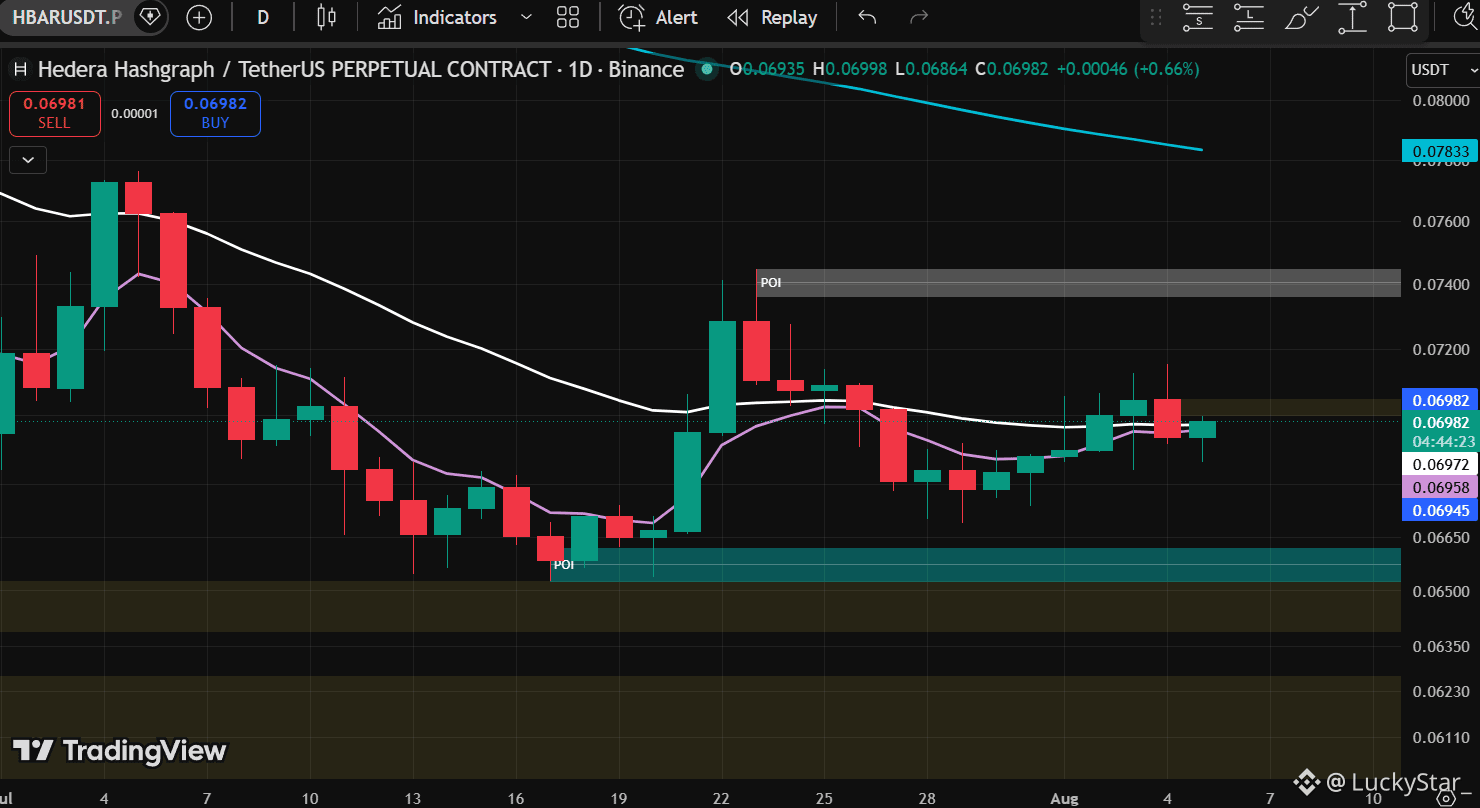Start Bar Replay mode
The height and width of the screenshot is (808, 1480).
coord(772,17)
